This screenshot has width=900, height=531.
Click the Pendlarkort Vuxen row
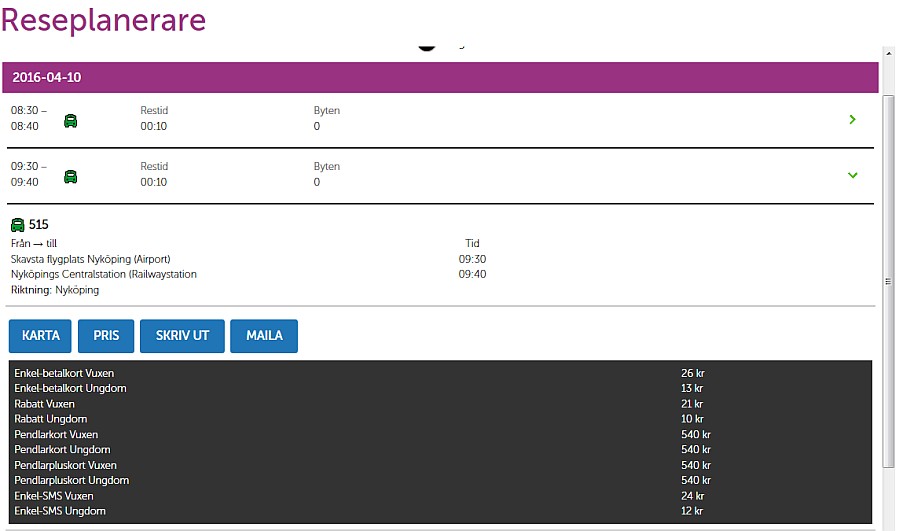pos(440,435)
